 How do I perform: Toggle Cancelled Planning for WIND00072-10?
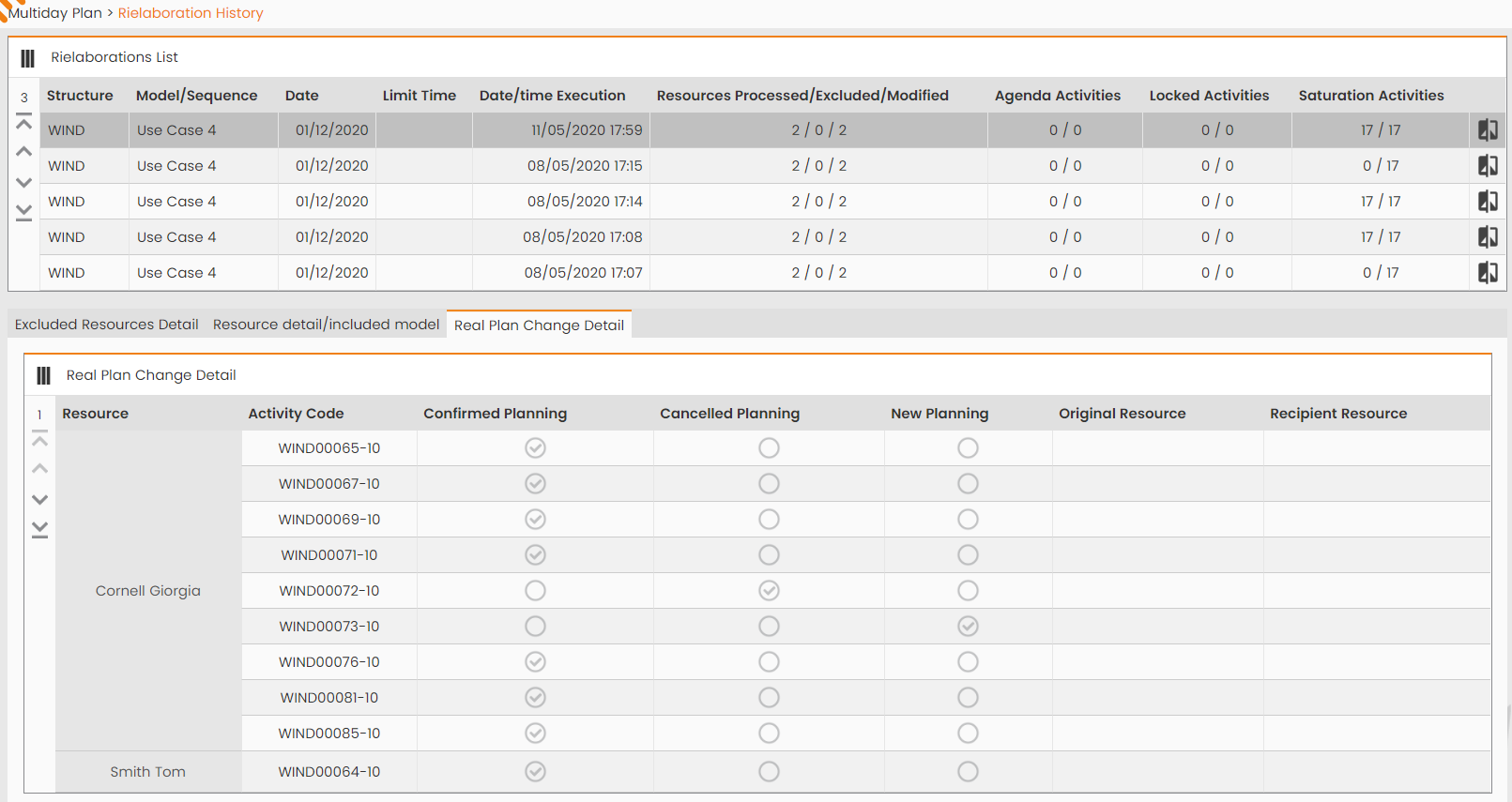pyautogui.click(x=769, y=591)
